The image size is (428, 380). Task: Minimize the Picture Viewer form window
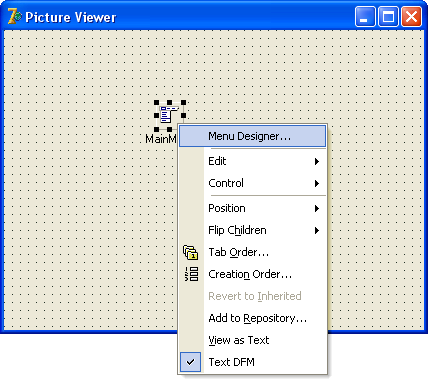tap(365, 17)
